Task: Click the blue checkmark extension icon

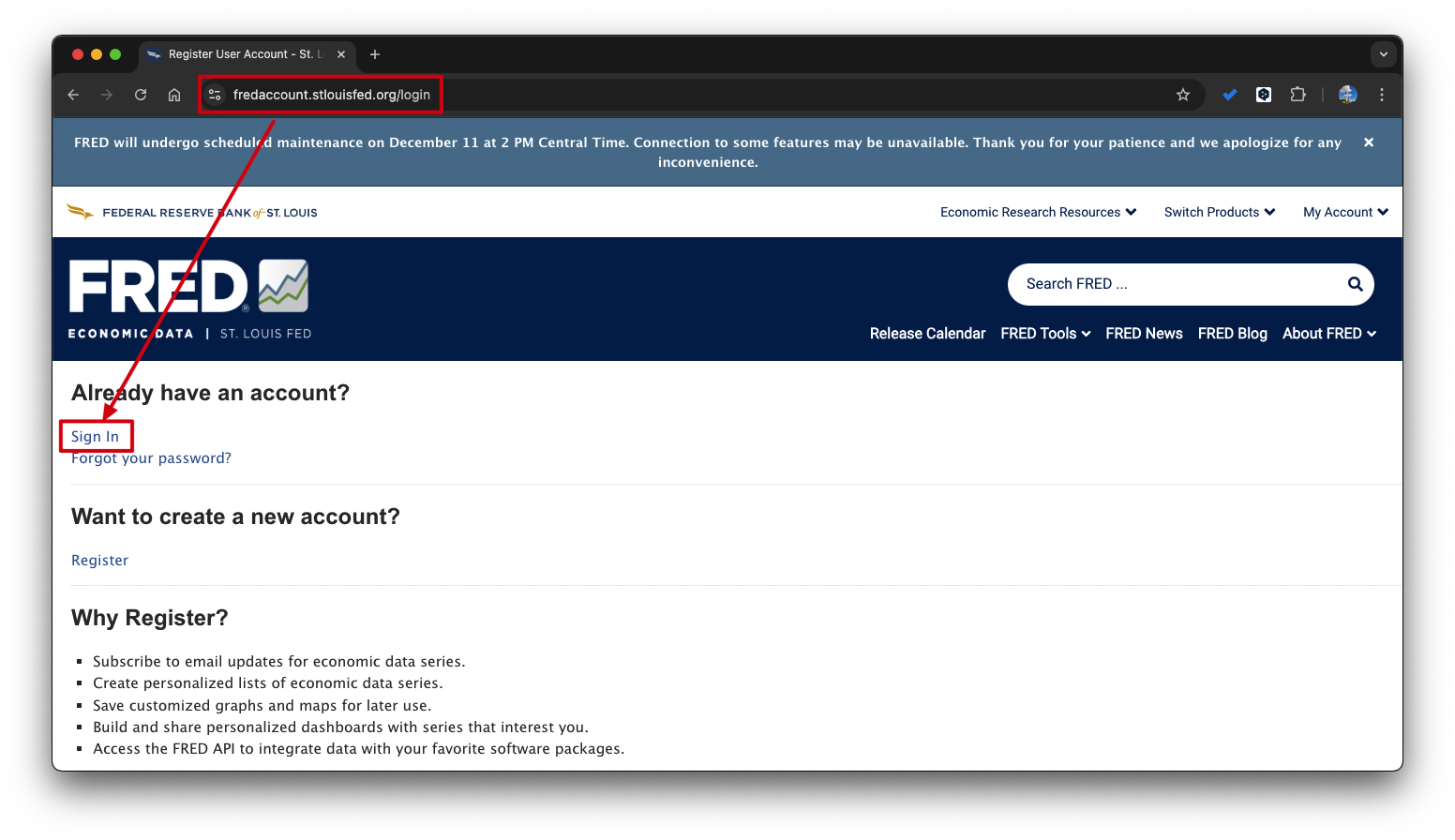Action: (x=1230, y=95)
